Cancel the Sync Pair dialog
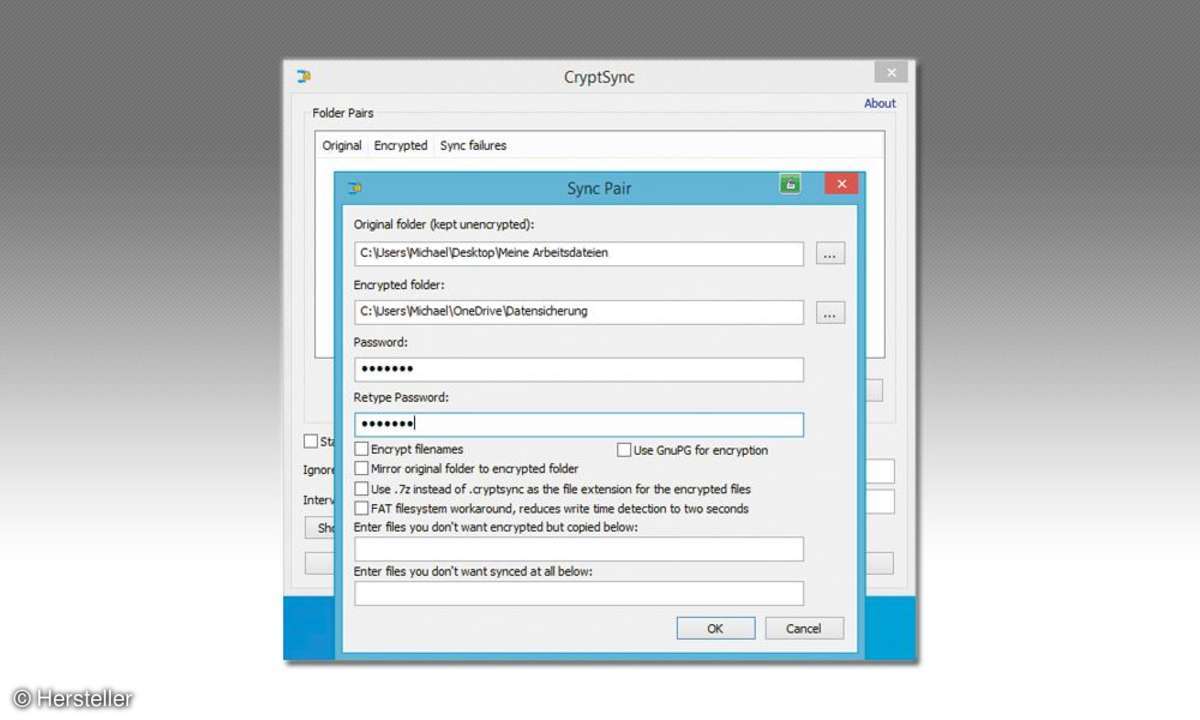Image resolution: width=1200 pixels, height=720 pixels. click(x=804, y=629)
